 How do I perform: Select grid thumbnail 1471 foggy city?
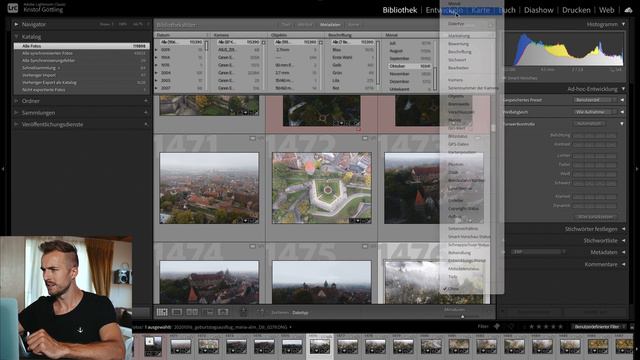tap(209, 188)
